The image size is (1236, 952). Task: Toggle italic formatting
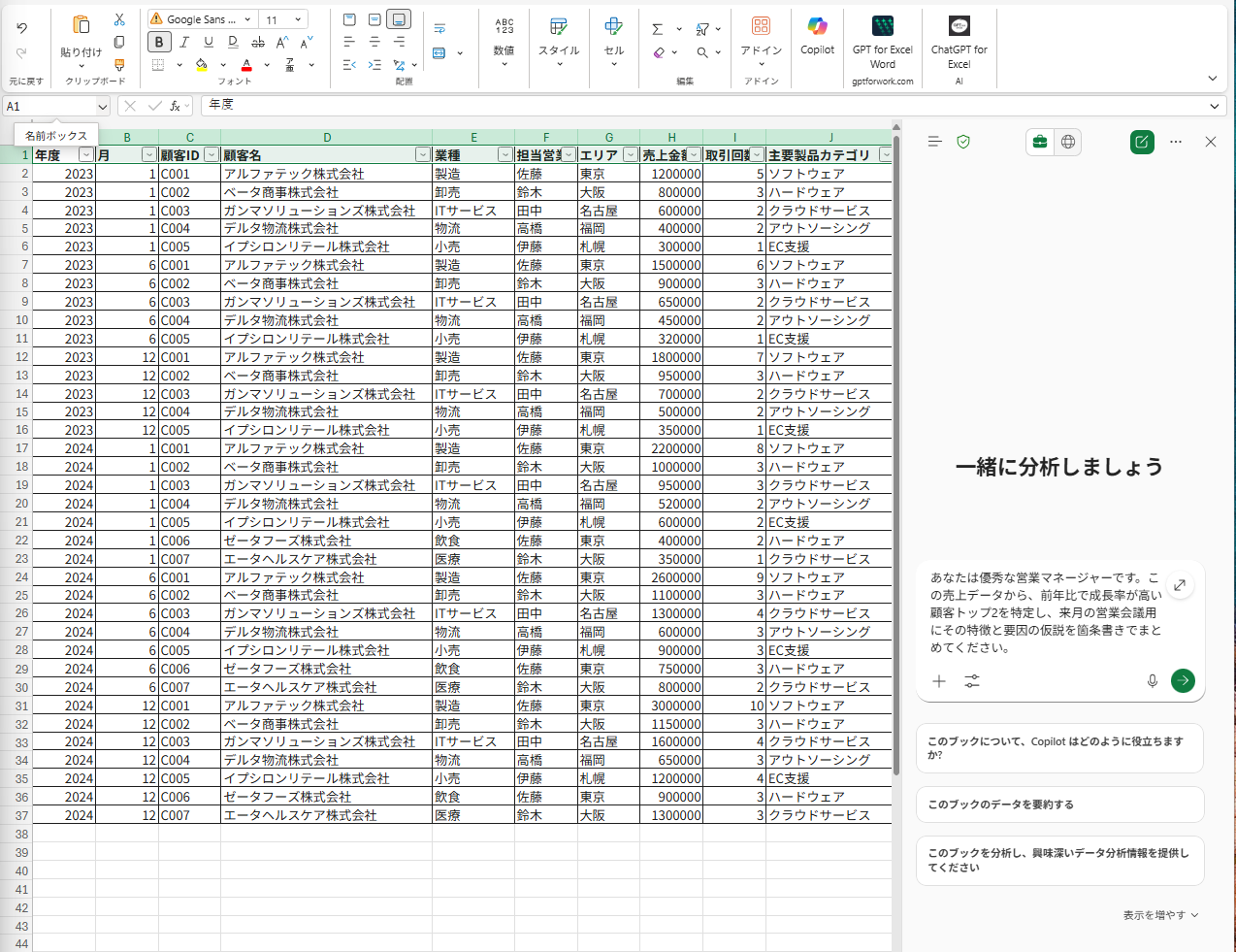183,42
